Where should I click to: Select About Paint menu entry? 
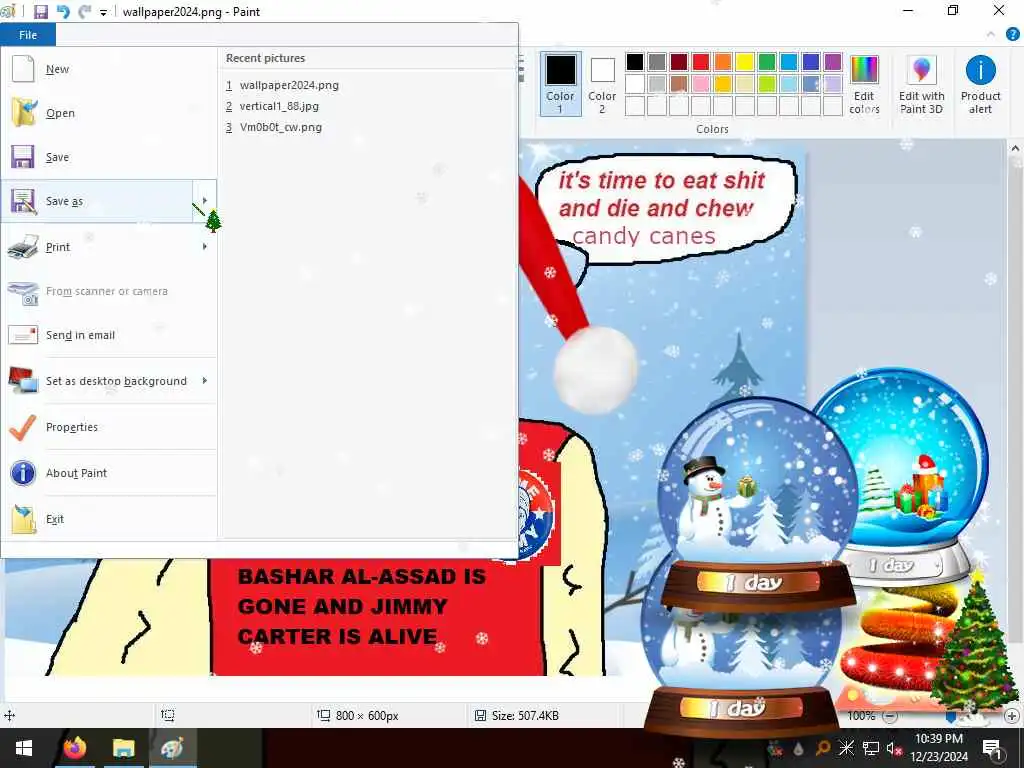[x=109, y=473]
